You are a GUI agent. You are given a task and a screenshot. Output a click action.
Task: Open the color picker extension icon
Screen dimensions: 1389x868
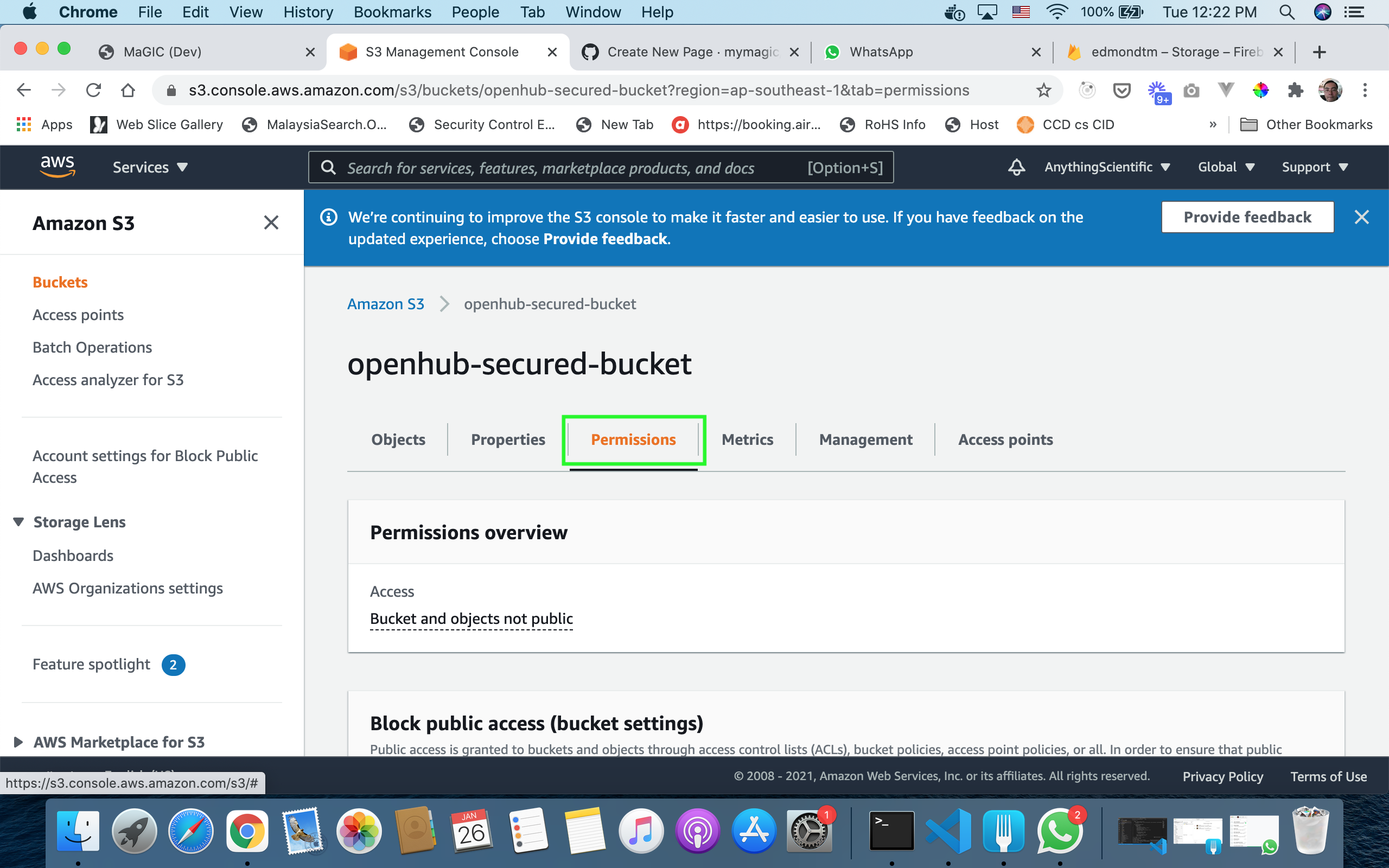coord(1260,90)
